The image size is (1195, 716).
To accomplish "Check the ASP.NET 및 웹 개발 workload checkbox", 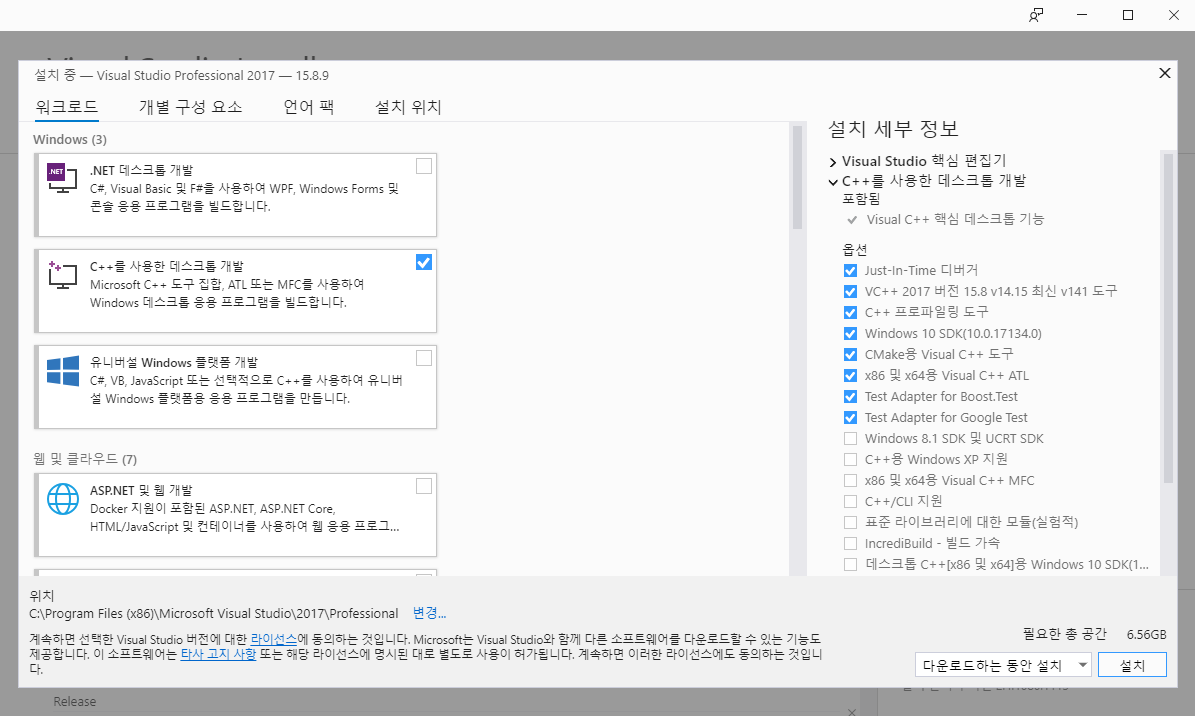I will (x=424, y=486).
